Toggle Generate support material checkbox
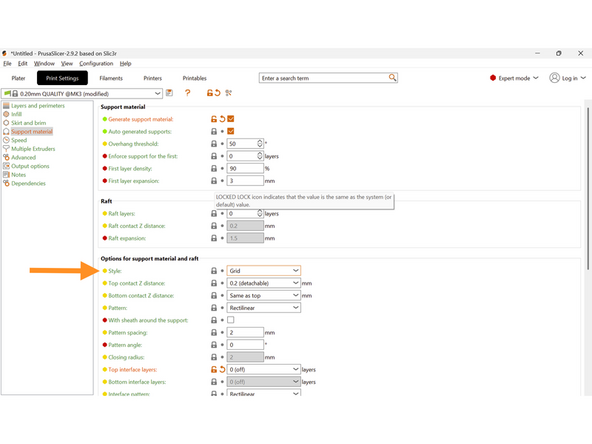The width and height of the screenshot is (592, 444). [x=231, y=119]
